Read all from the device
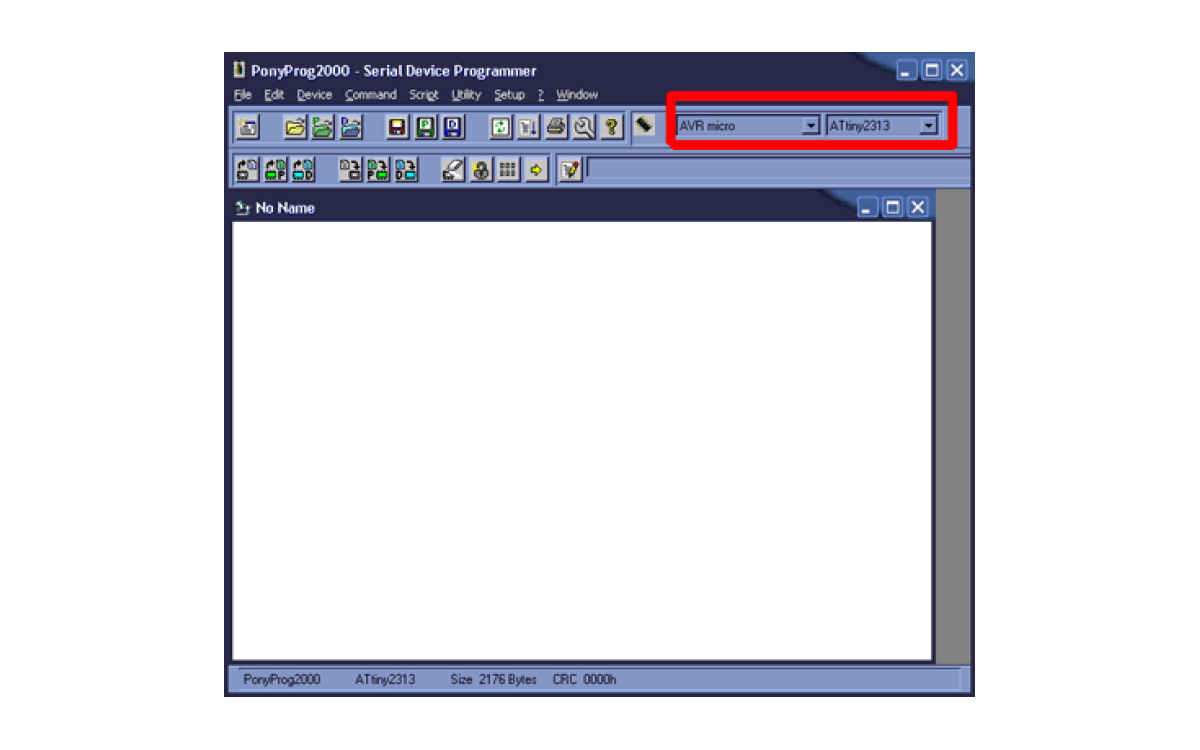1200x750 pixels. pos(247,170)
